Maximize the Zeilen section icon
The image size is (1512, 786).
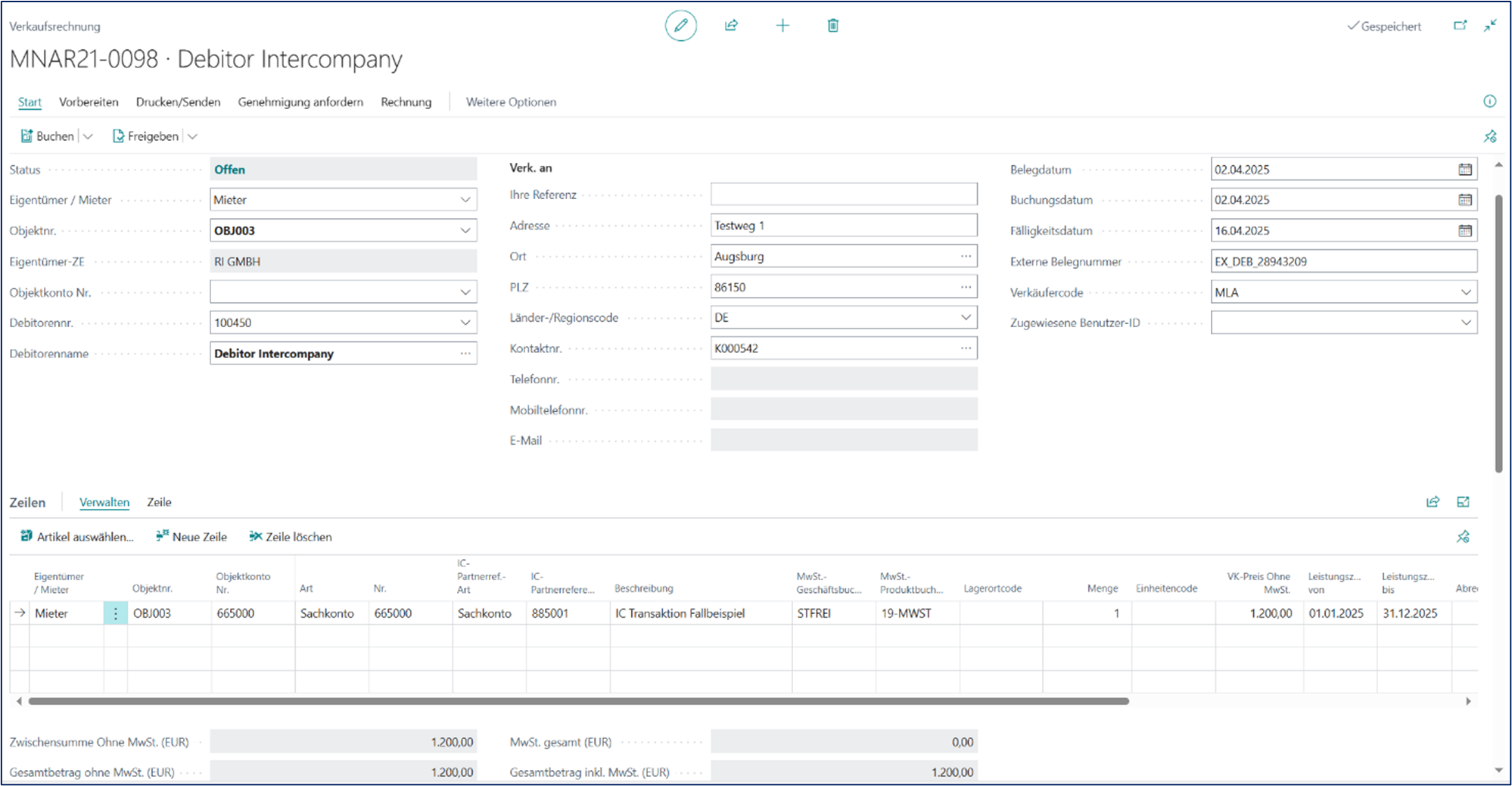(x=1463, y=502)
